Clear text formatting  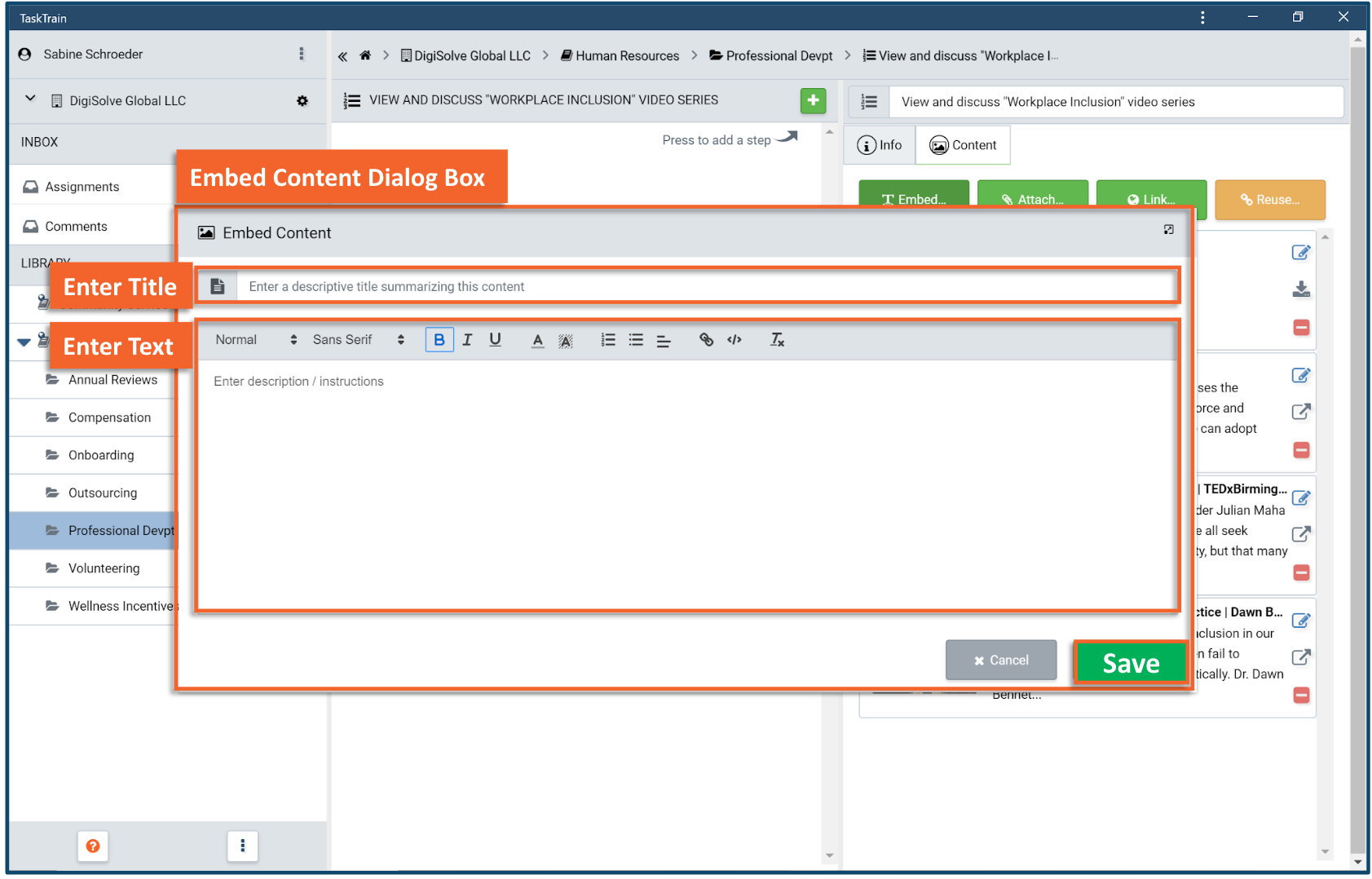(x=777, y=340)
